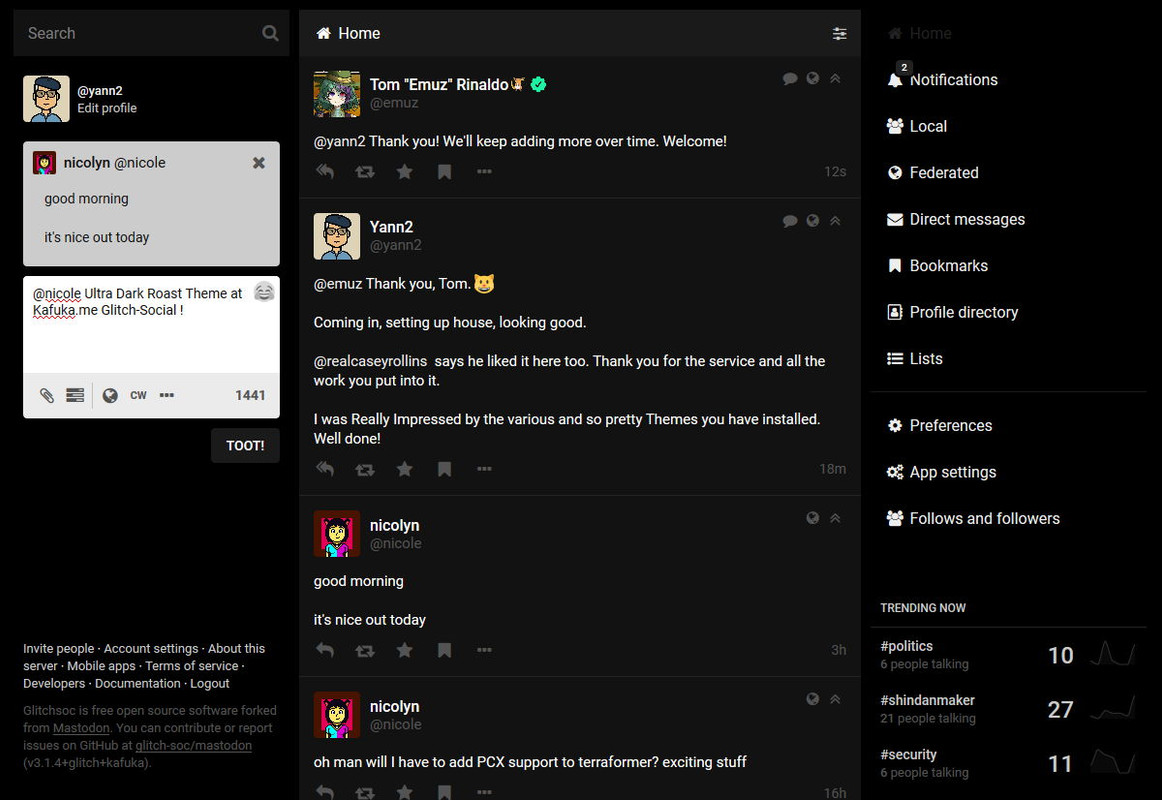1162x800 pixels.
Task: Click Invite people link
Action: (59, 649)
